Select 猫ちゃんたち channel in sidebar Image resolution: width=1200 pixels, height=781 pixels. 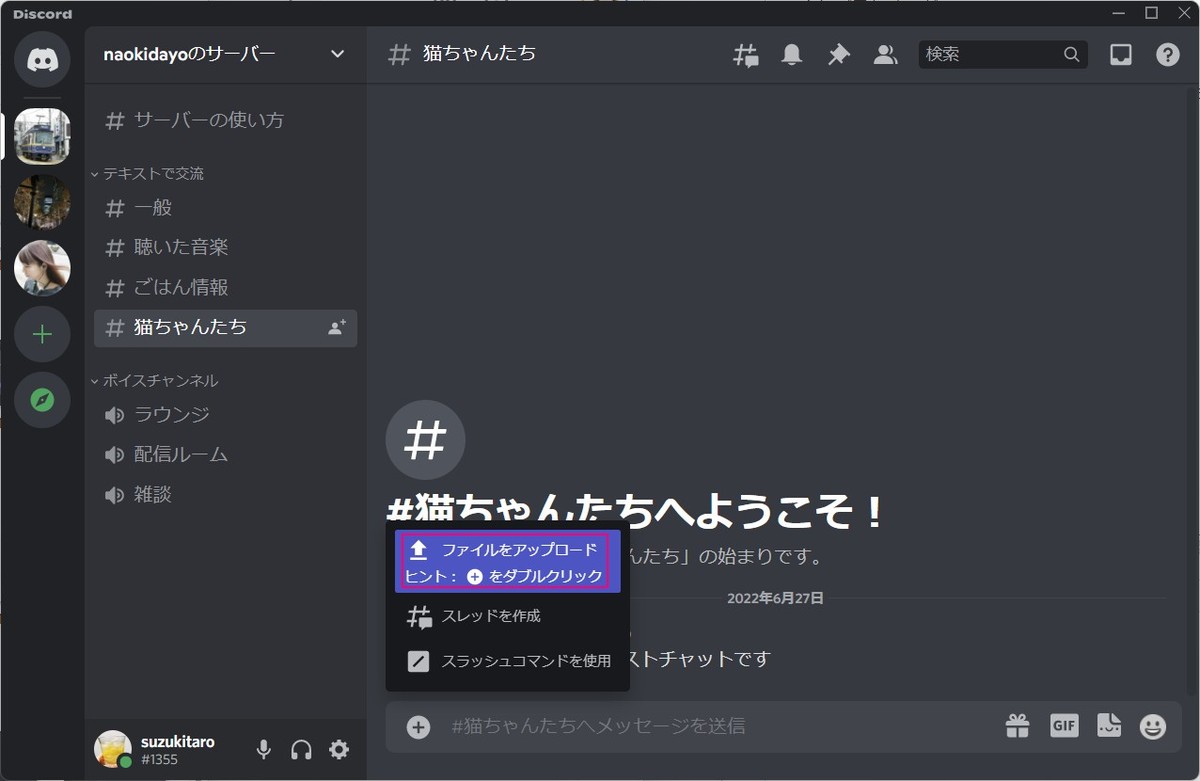tap(225, 327)
